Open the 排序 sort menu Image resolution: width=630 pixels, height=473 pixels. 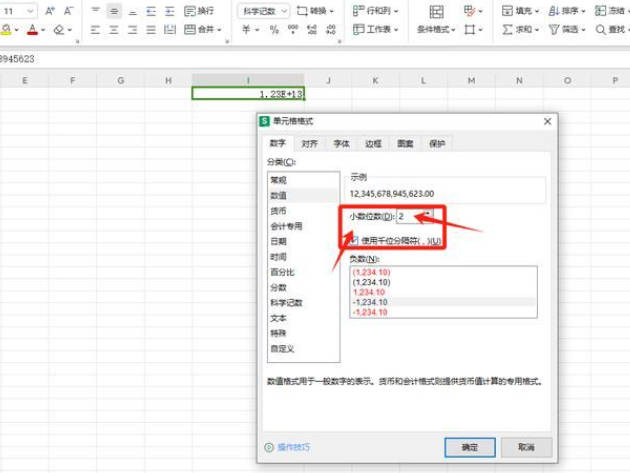coord(567,11)
